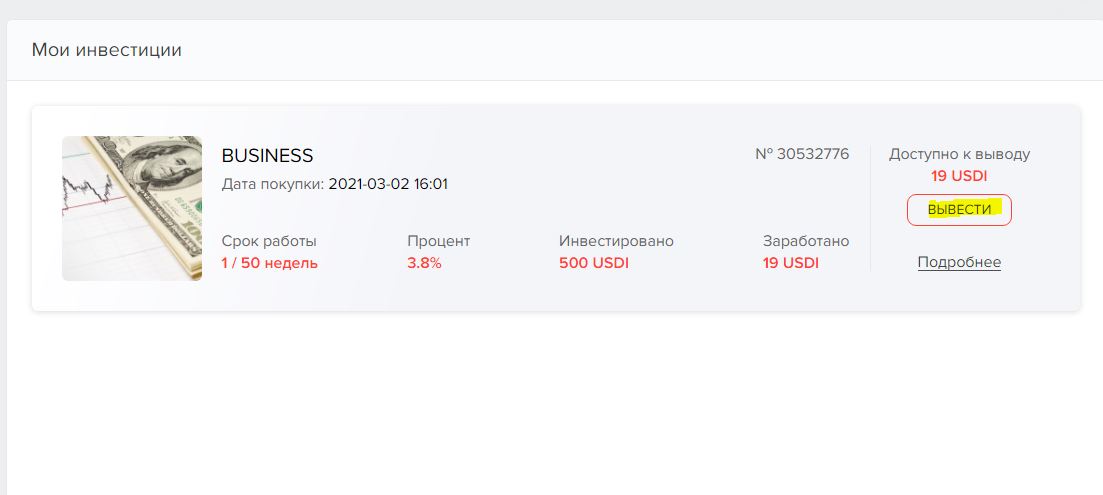Select the BUSINESS plan title
The image size is (1103, 495).
tap(267, 156)
